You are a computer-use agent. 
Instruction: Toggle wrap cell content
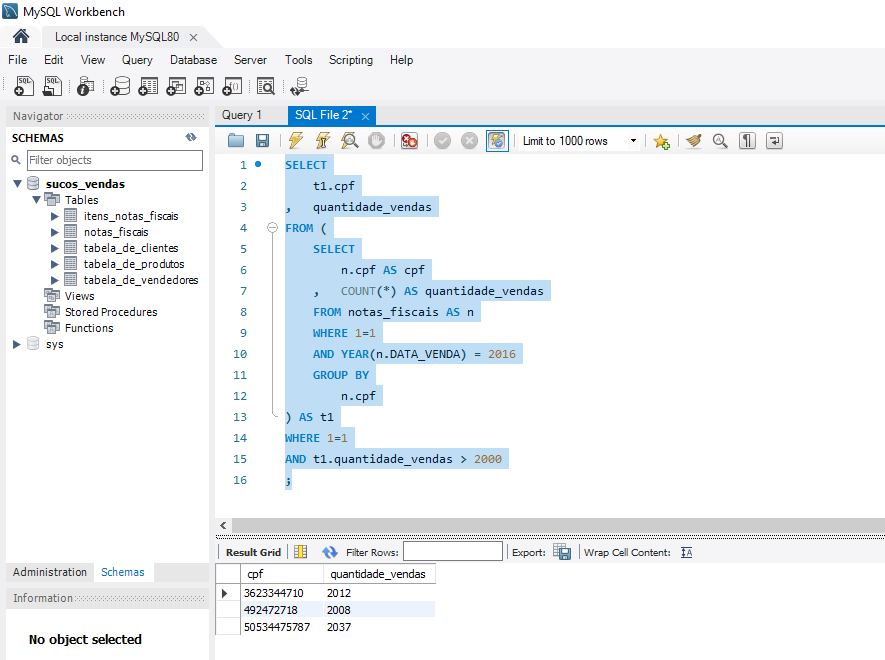pos(686,552)
